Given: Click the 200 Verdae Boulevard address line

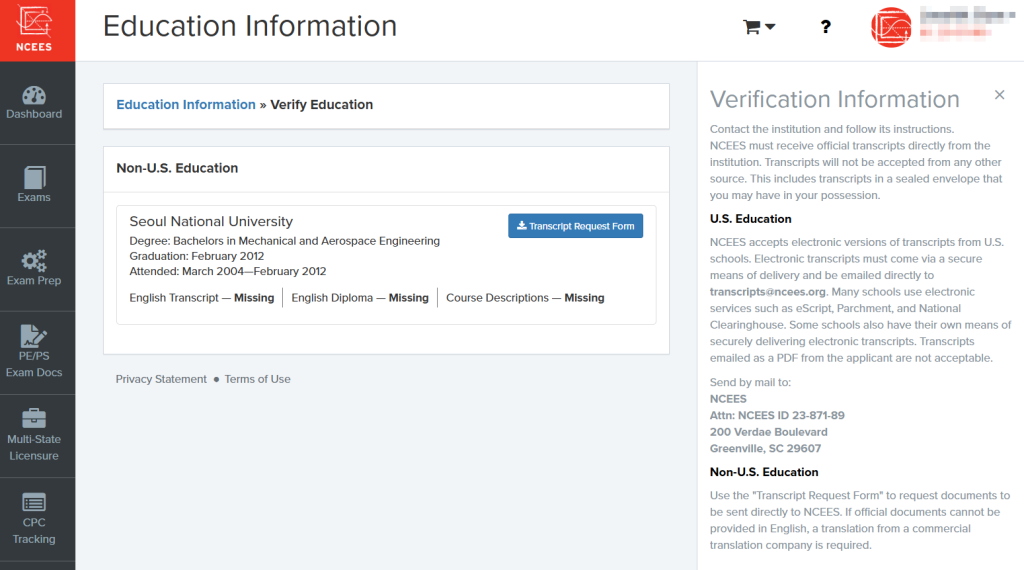Looking at the screenshot, I should [x=769, y=432].
